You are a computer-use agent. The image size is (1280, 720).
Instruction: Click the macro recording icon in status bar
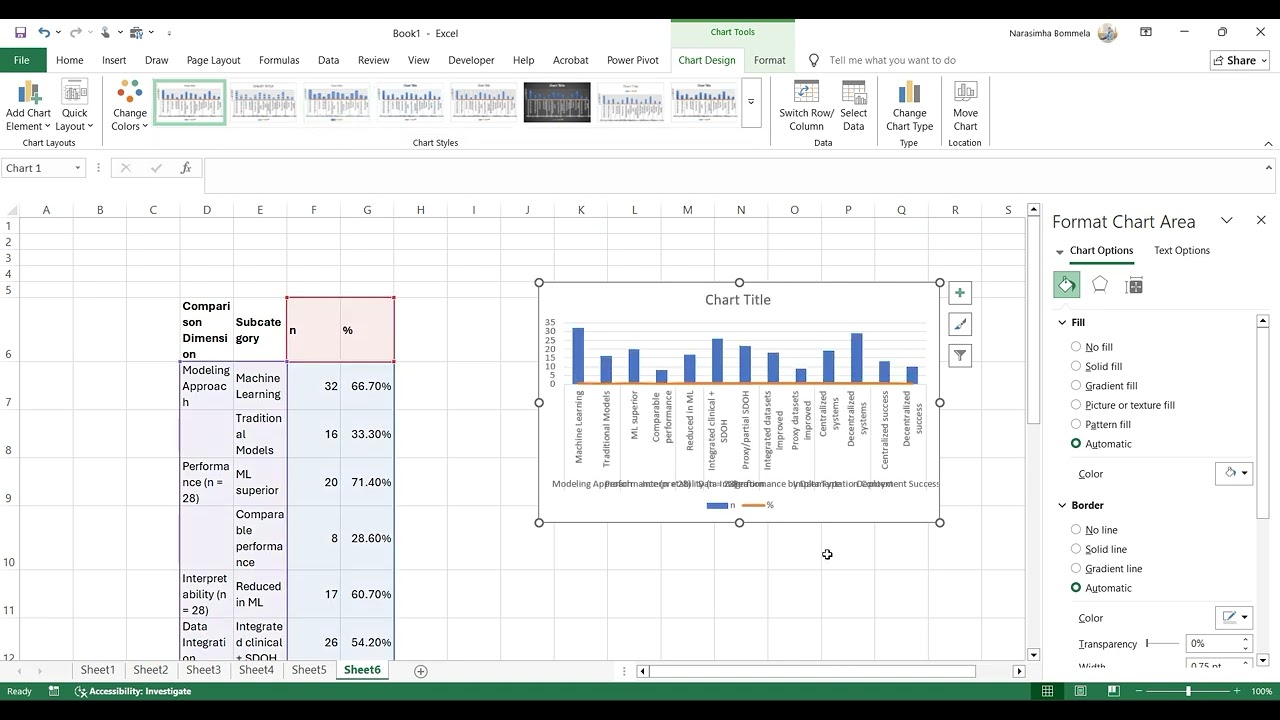[54, 691]
